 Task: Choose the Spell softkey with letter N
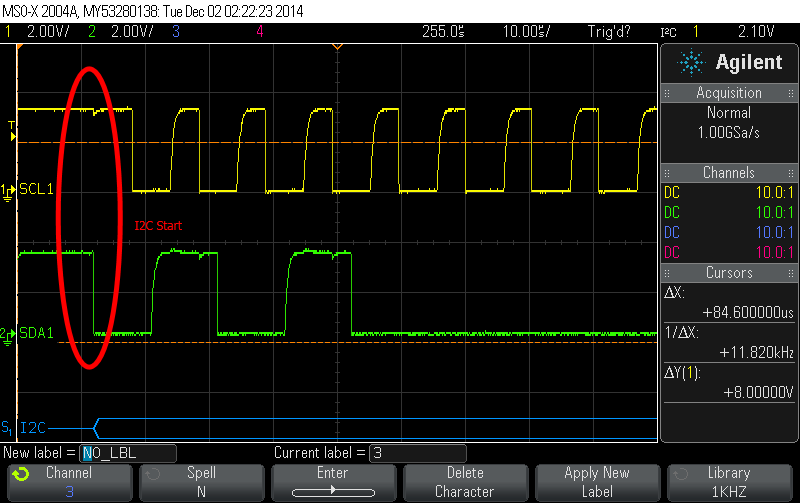pos(202,482)
